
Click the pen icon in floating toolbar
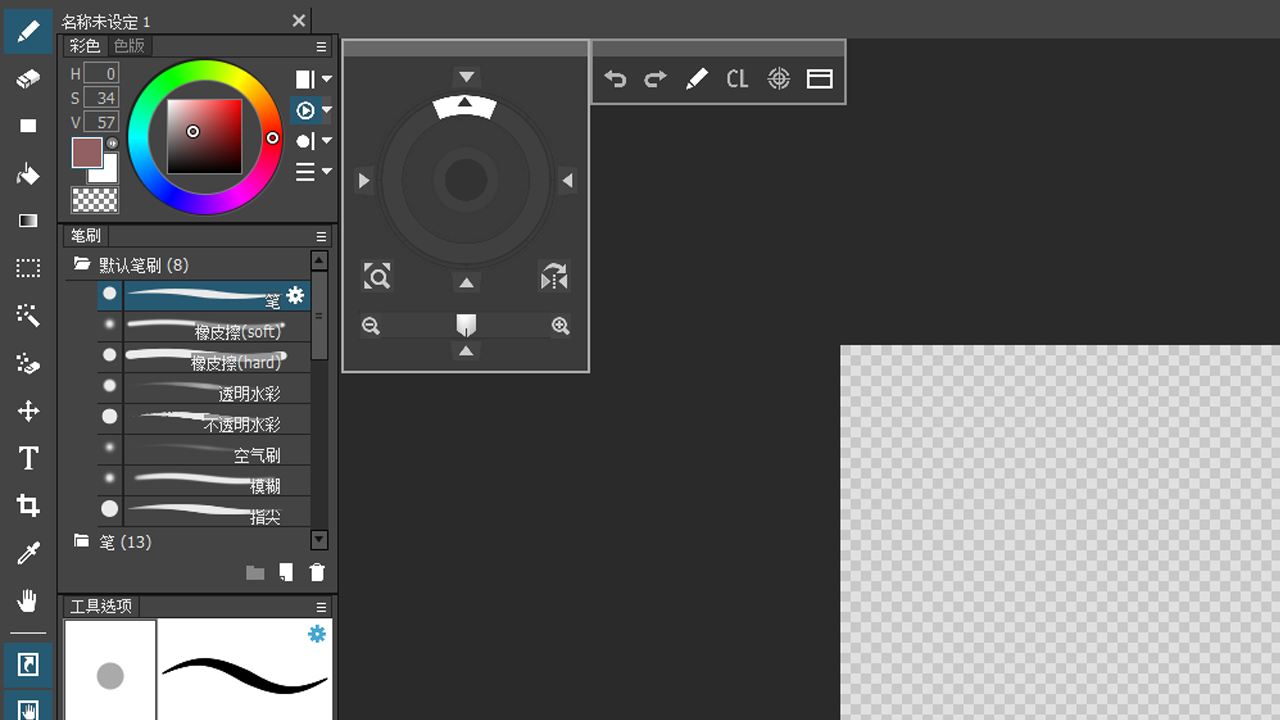click(x=697, y=79)
